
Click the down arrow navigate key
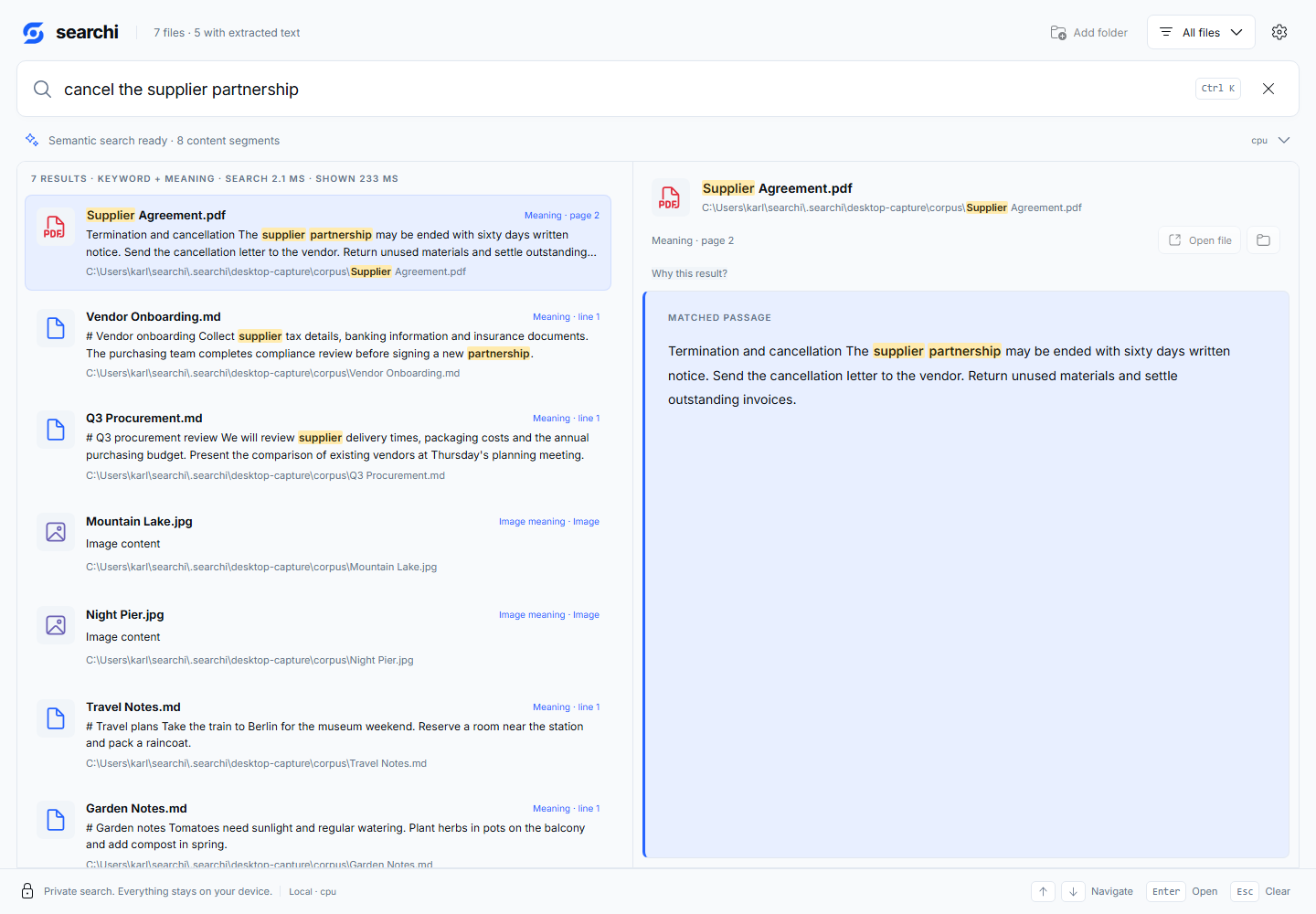pos(1074,892)
